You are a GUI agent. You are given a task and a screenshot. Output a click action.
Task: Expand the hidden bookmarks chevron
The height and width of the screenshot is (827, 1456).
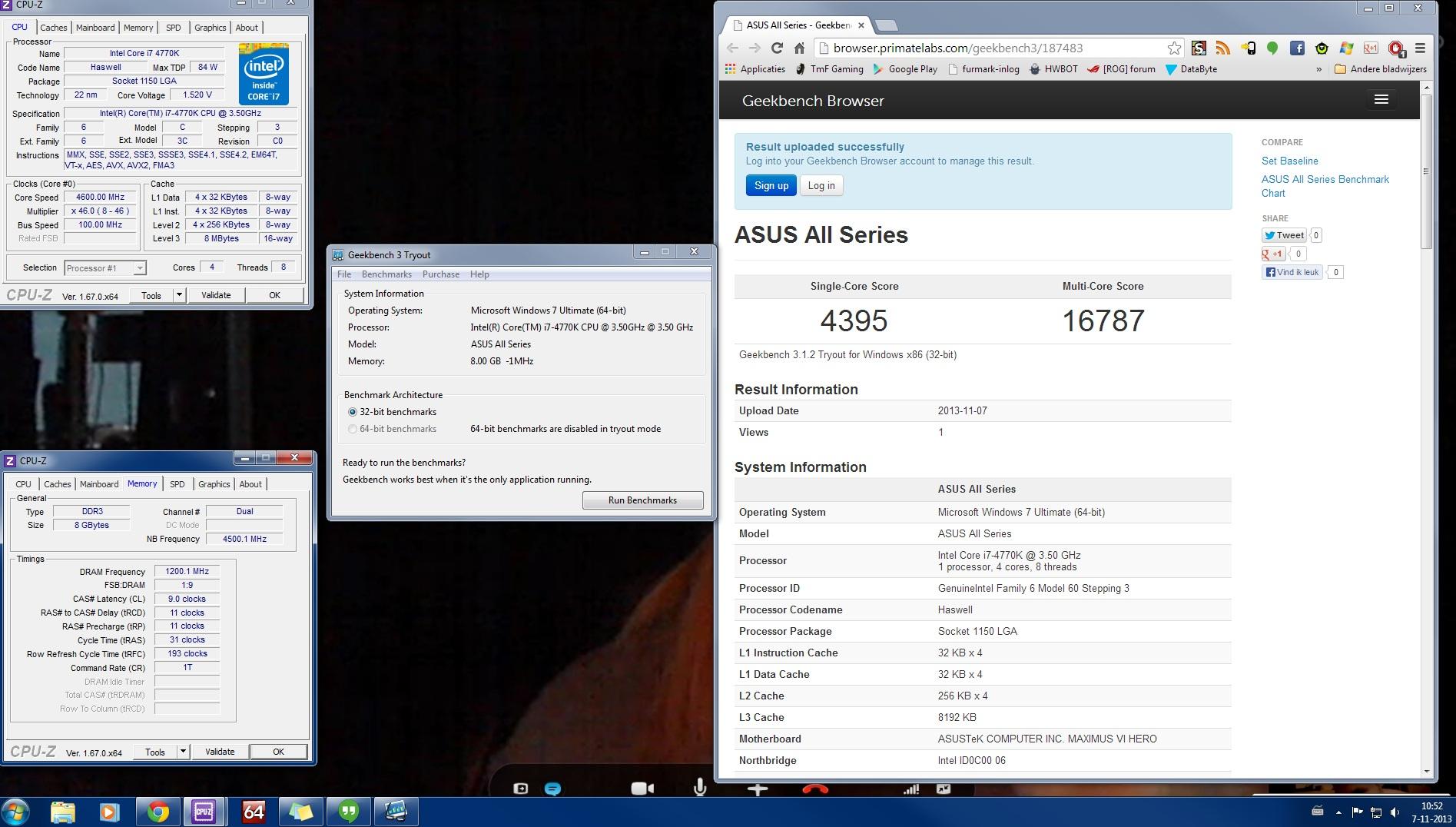pyautogui.click(x=1318, y=69)
